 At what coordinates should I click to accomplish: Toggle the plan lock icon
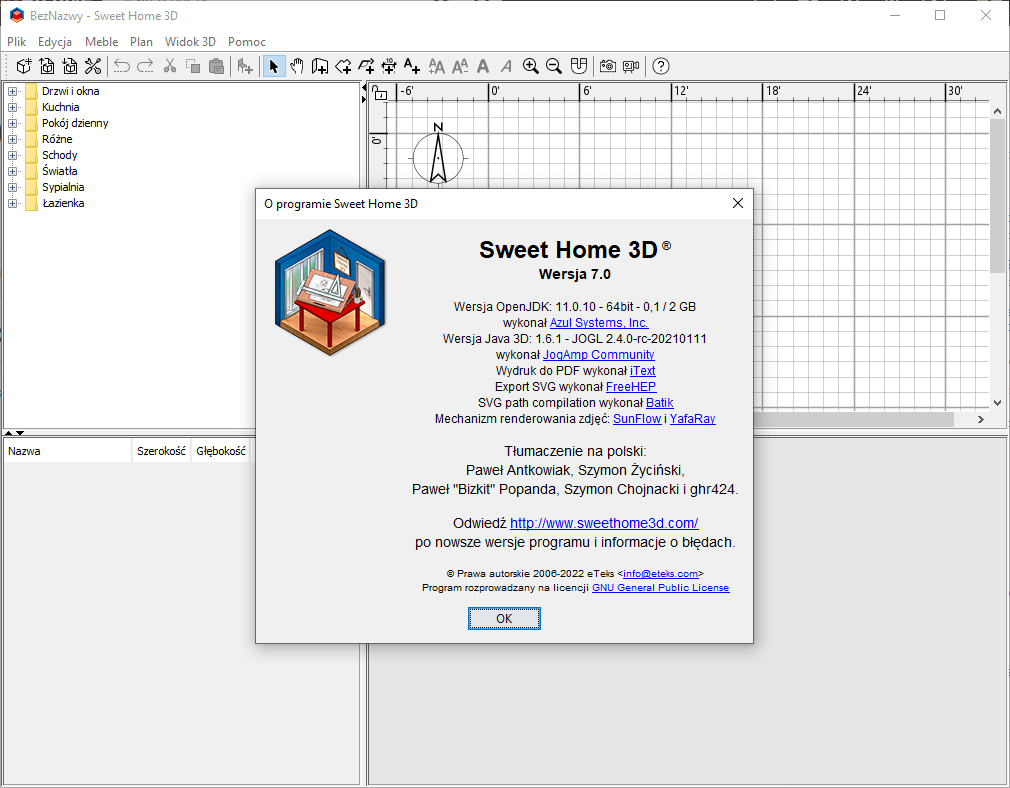[380, 93]
